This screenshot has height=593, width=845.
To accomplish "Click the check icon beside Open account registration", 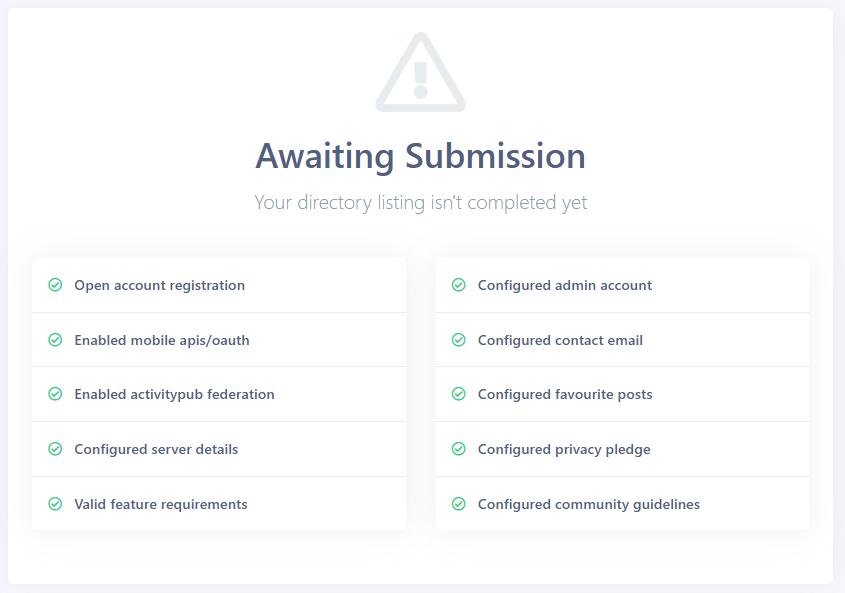I will (56, 285).
